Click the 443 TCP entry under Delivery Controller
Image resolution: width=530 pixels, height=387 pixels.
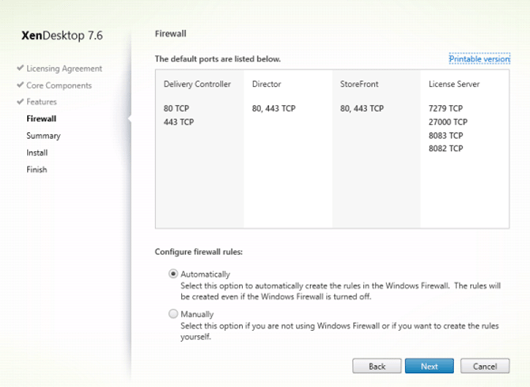coord(179,122)
